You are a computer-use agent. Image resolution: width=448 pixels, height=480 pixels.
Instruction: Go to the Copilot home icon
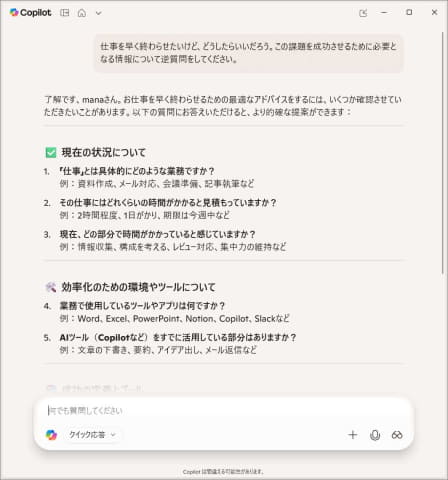tap(82, 13)
